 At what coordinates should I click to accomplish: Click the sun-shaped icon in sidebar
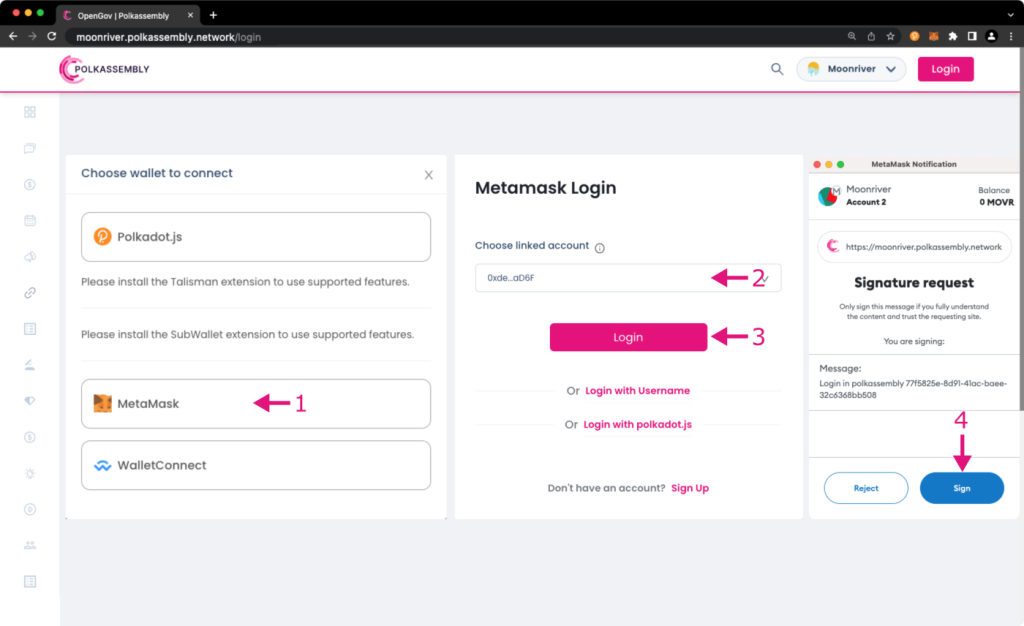[30, 473]
